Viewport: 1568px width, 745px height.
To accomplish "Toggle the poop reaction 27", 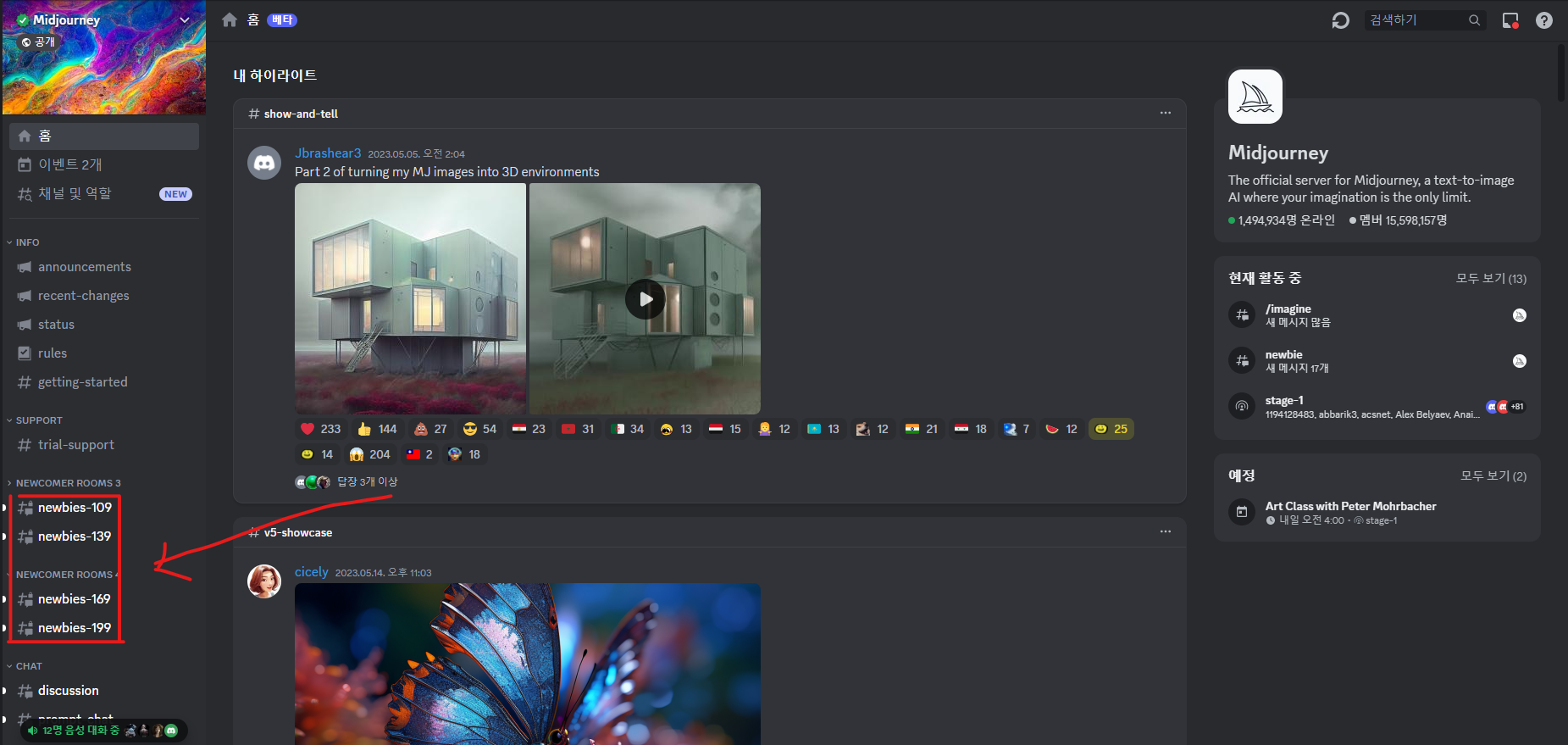I will tap(430, 429).
